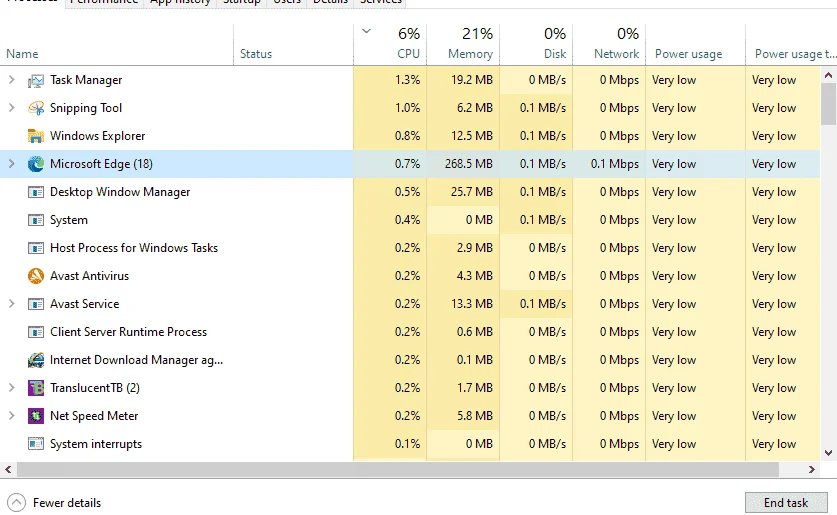
Task: Sort by the Power usage trend column
Action: [x=791, y=45]
